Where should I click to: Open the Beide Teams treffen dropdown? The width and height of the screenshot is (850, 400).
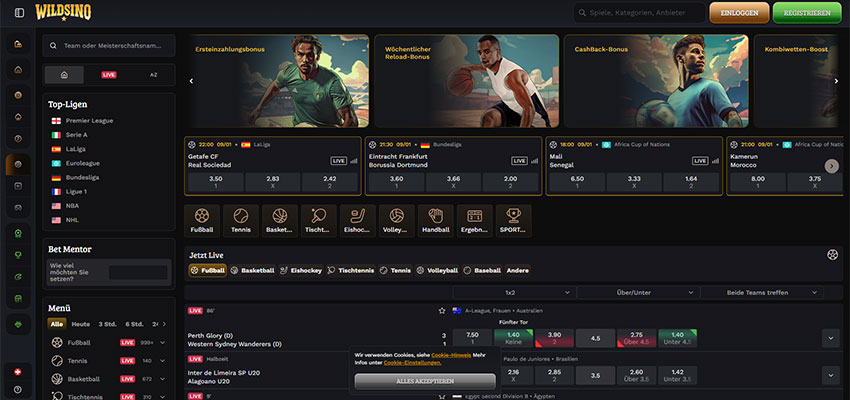761,293
